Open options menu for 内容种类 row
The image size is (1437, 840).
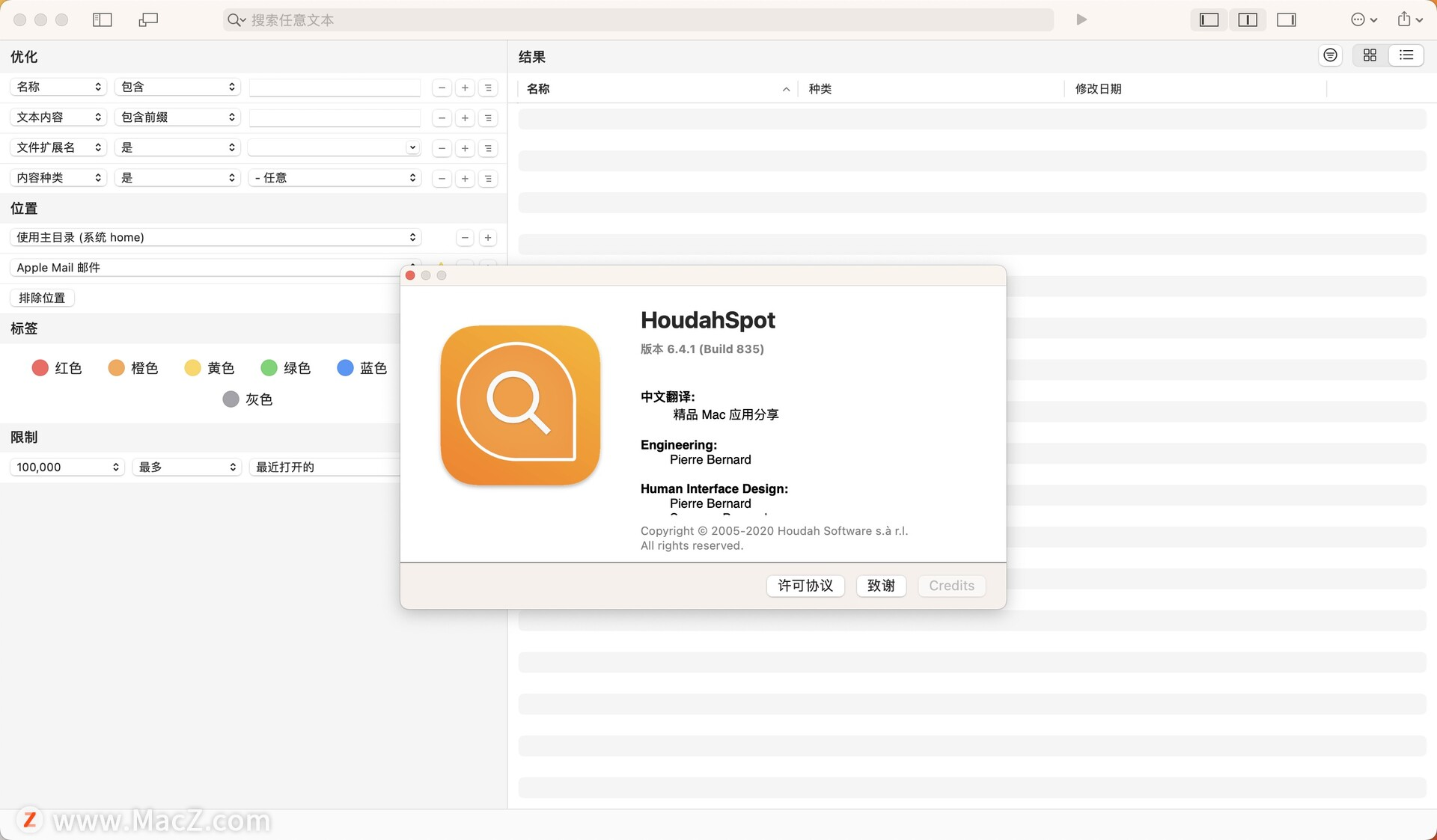(x=488, y=179)
